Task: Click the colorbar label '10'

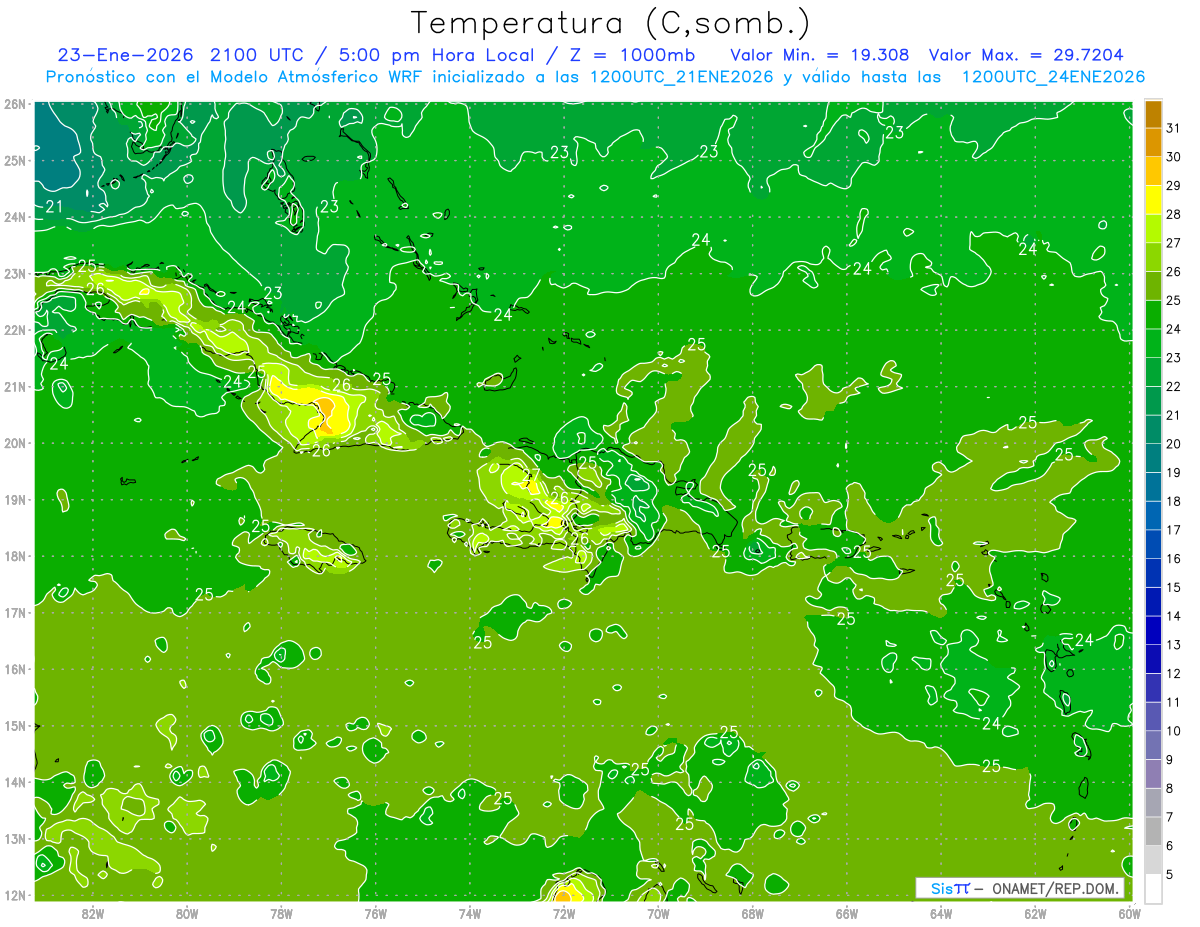Action: (1173, 731)
